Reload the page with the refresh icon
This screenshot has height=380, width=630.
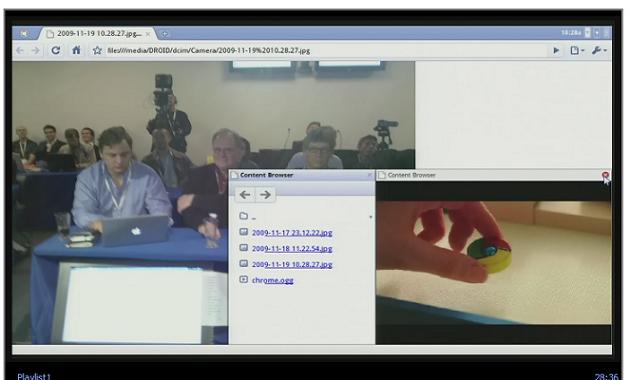[x=56, y=50]
